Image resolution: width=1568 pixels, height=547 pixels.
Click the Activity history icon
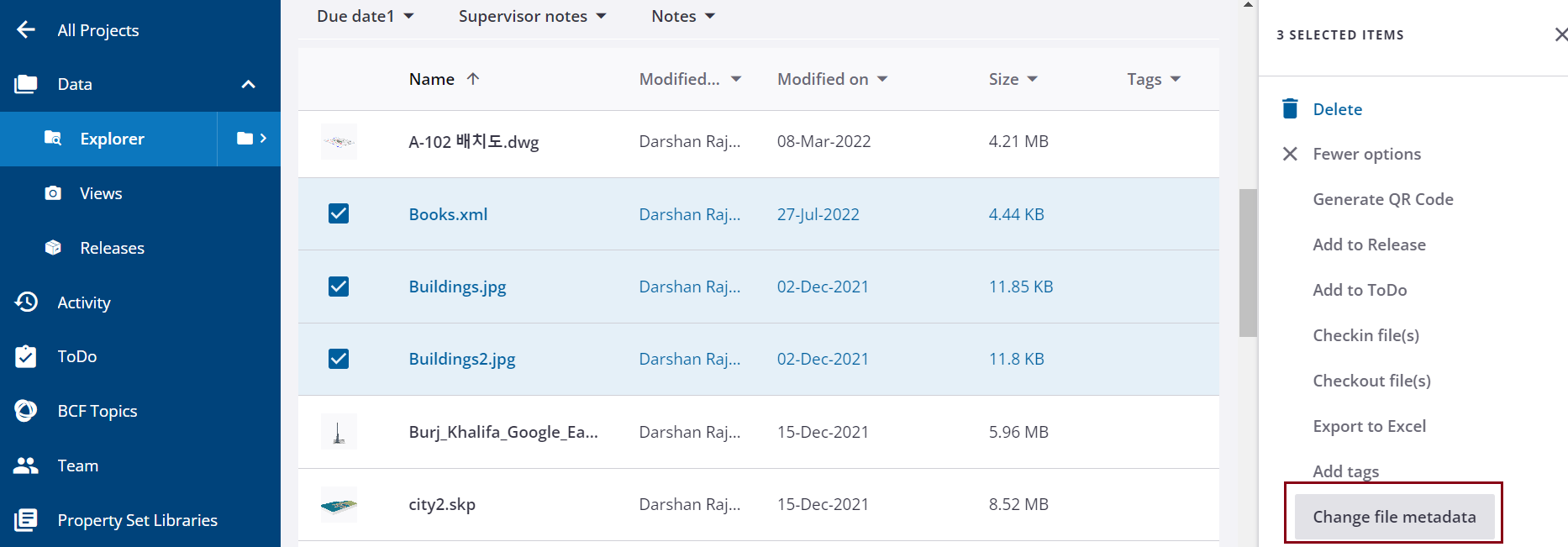[x=26, y=302]
